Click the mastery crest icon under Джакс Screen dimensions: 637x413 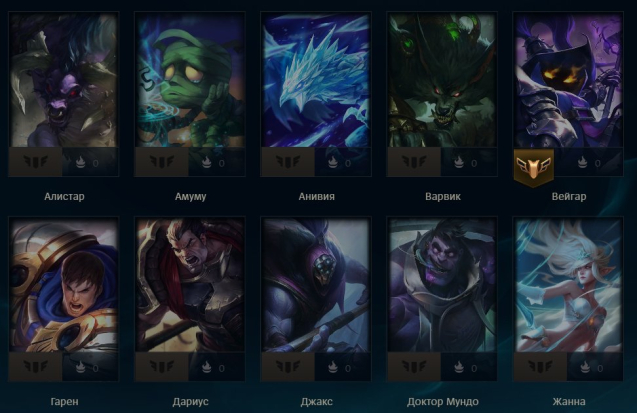pyautogui.click(x=288, y=366)
